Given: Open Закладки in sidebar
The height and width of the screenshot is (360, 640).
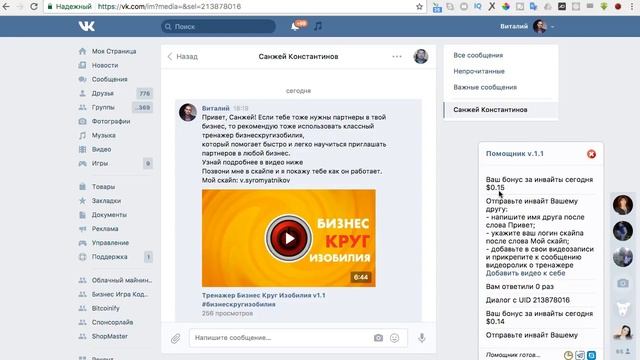Looking at the screenshot, I should (106, 201).
